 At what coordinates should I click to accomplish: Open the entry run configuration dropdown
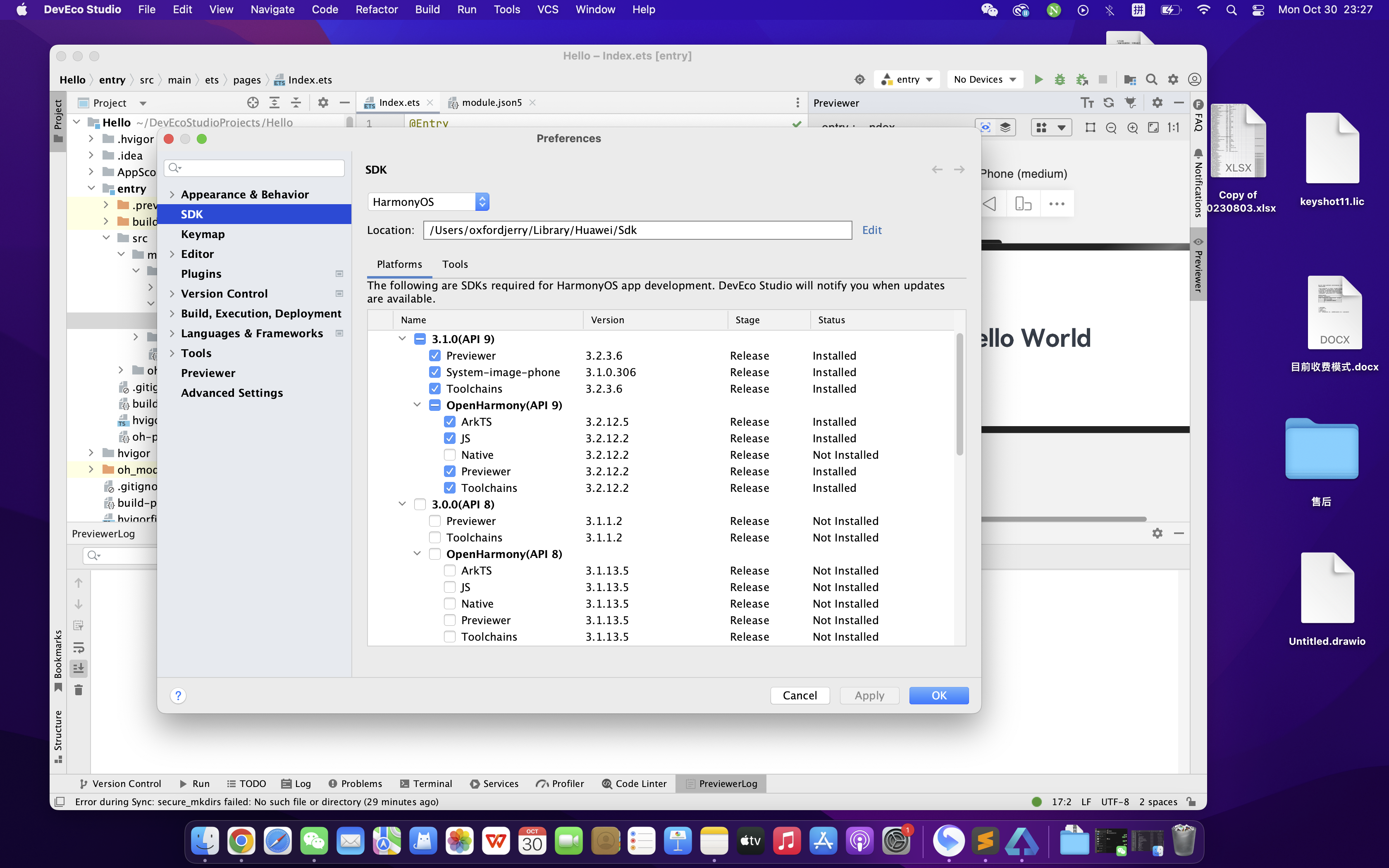tap(907, 79)
